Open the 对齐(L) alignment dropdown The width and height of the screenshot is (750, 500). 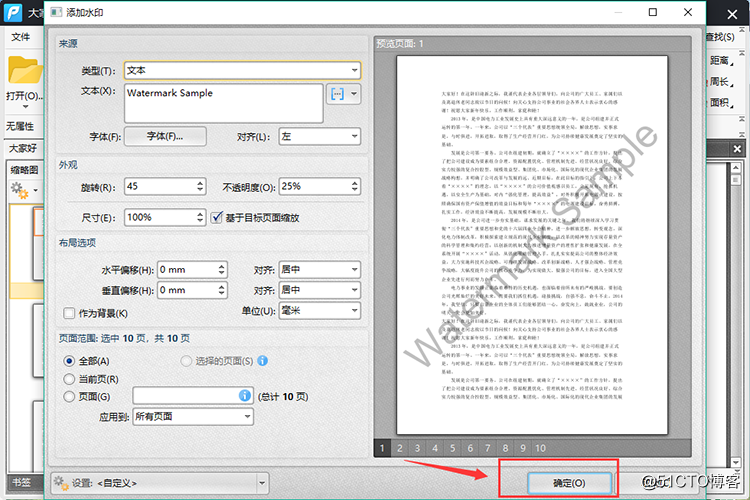tap(320, 136)
